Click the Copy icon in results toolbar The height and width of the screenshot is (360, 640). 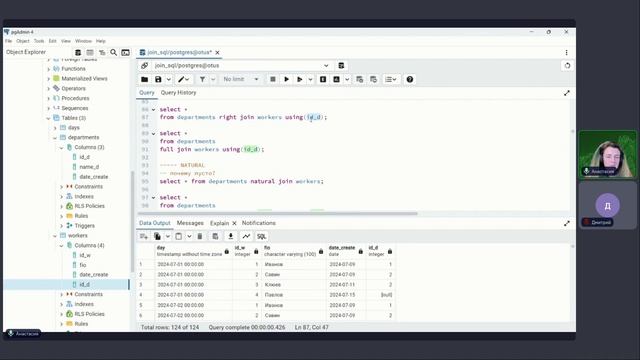point(157,236)
